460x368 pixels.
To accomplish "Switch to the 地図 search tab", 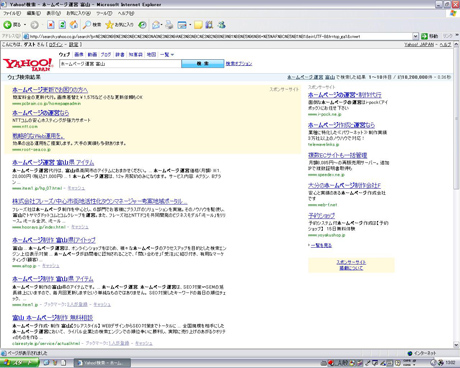I will tap(151, 54).
